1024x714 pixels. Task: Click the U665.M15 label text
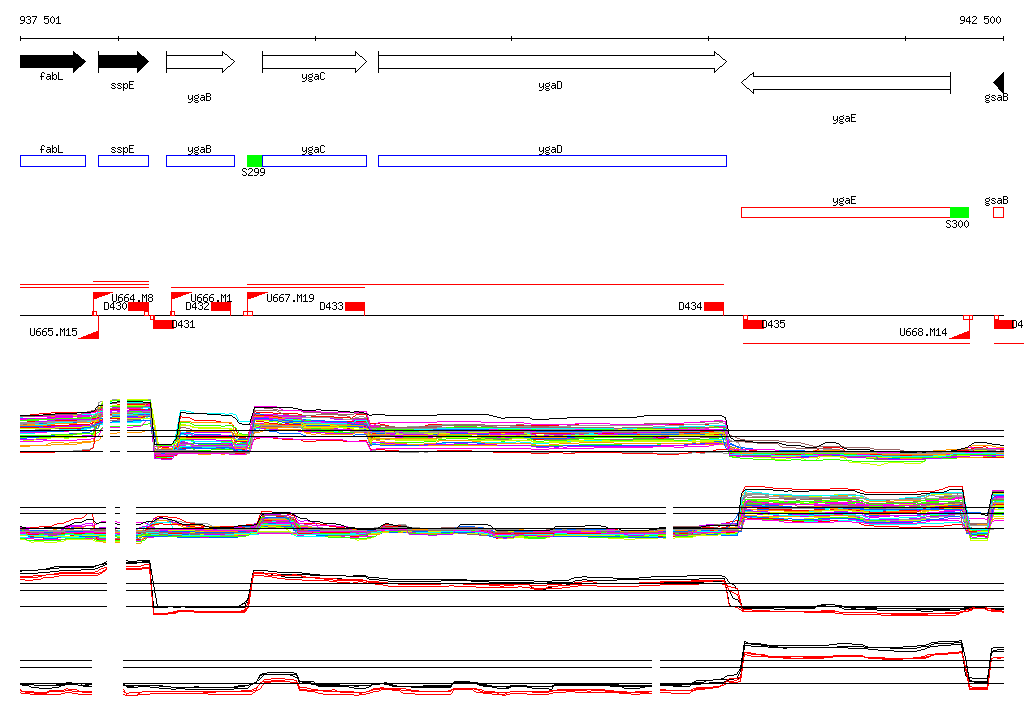tap(54, 333)
